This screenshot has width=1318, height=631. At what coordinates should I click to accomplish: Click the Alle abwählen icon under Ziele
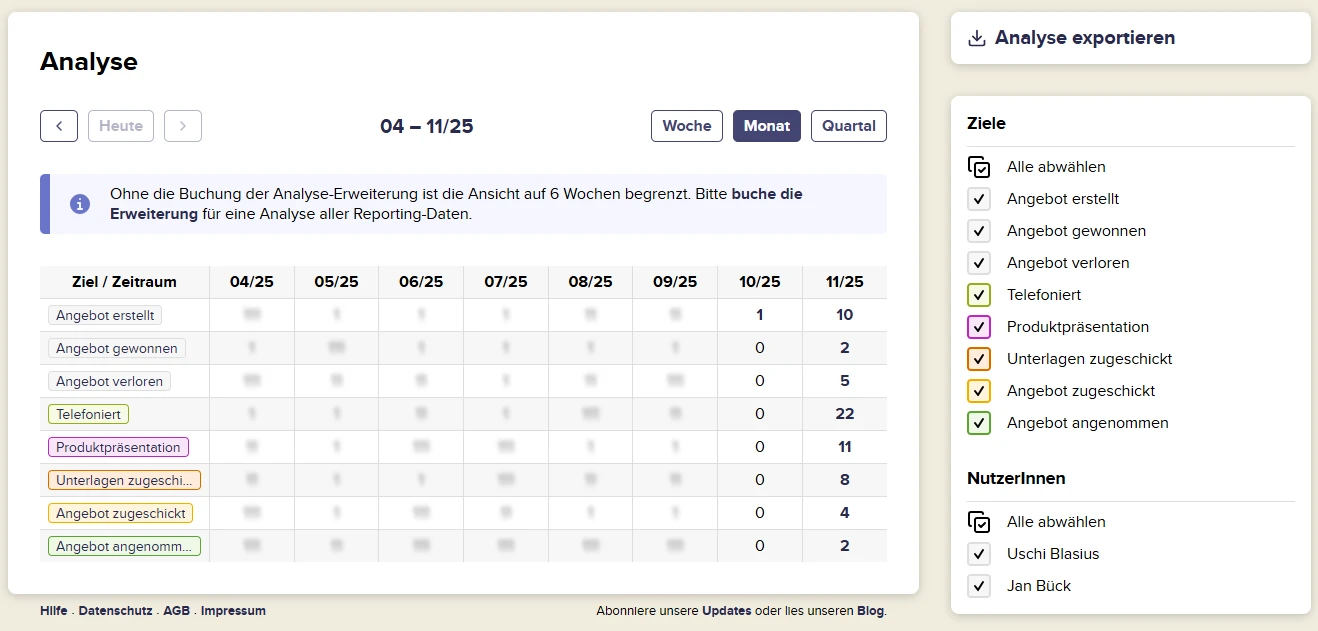click(x=979, y=167)
